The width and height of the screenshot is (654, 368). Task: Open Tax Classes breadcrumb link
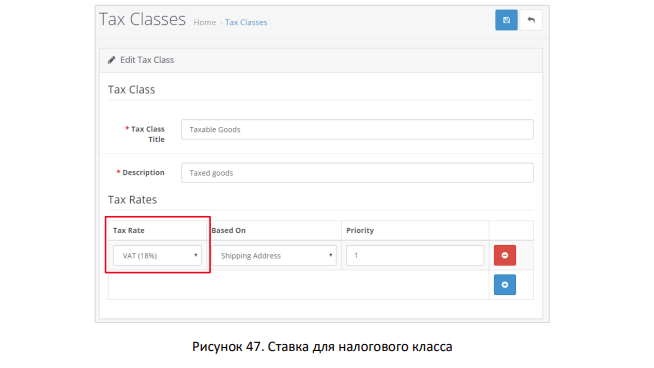click(246, 23)
